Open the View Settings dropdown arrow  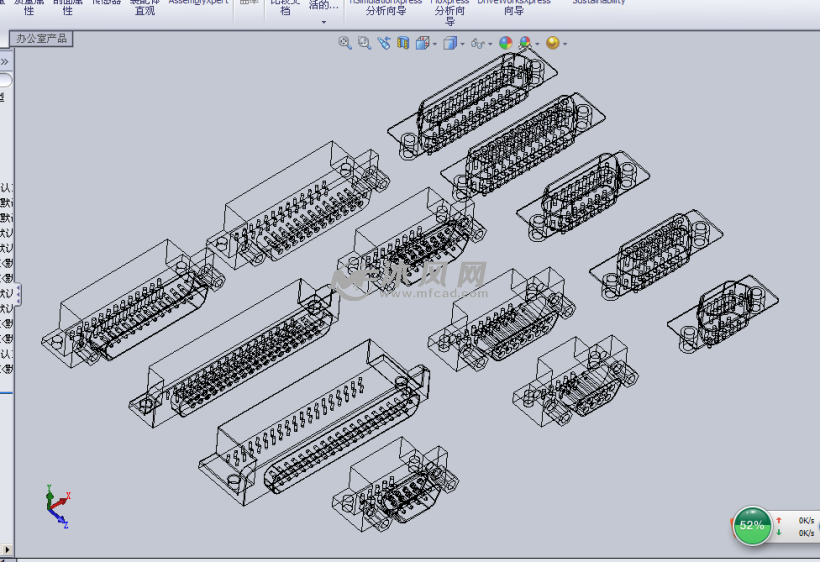564,44
